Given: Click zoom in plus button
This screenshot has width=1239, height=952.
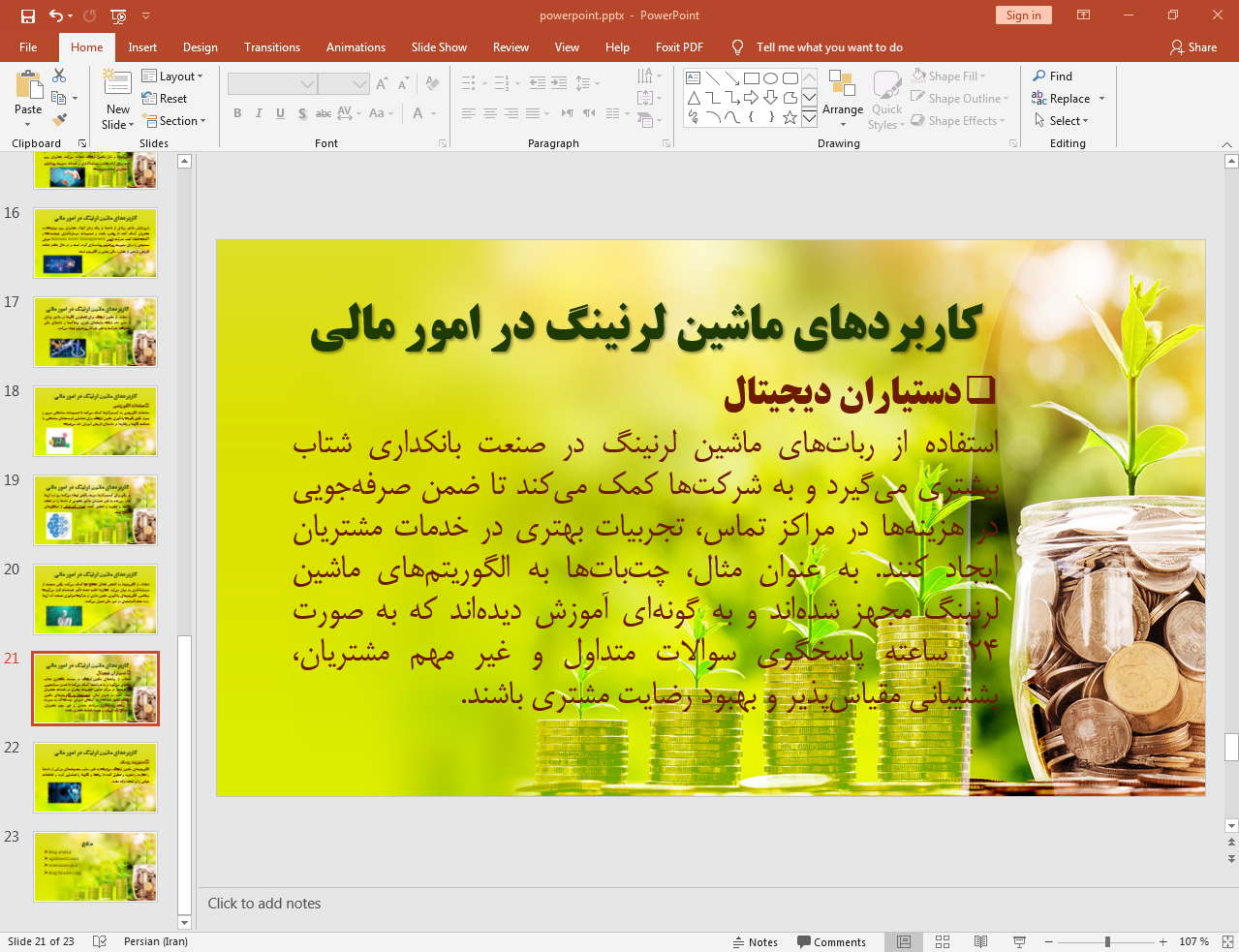Looking at the screenshot, I should pyautogui.click(x=1162, y=942).
